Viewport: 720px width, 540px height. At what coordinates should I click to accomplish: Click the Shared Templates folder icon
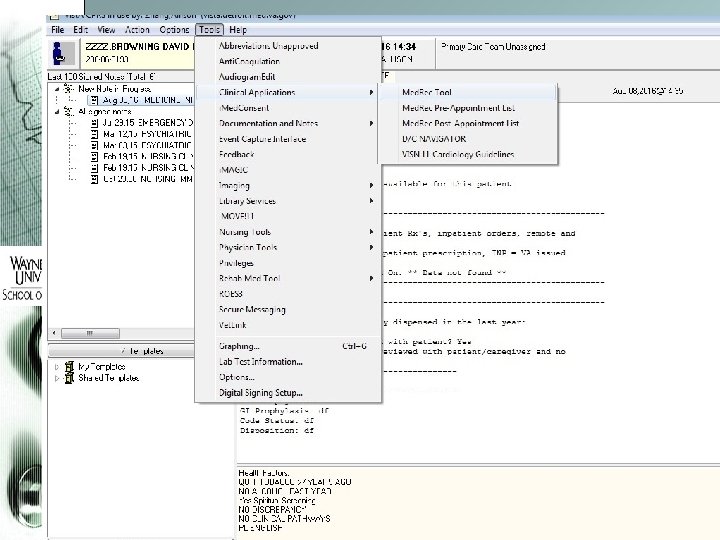69,378
